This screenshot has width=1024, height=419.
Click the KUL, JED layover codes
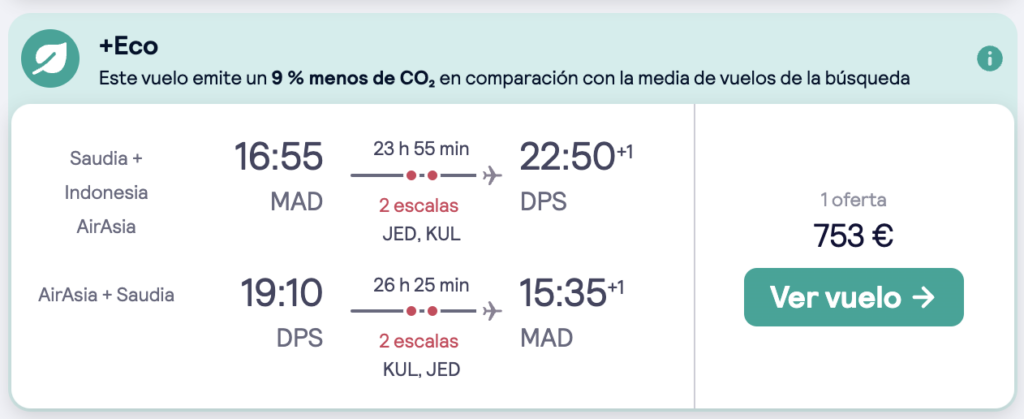pyautogui.click(x=419, y=369)
